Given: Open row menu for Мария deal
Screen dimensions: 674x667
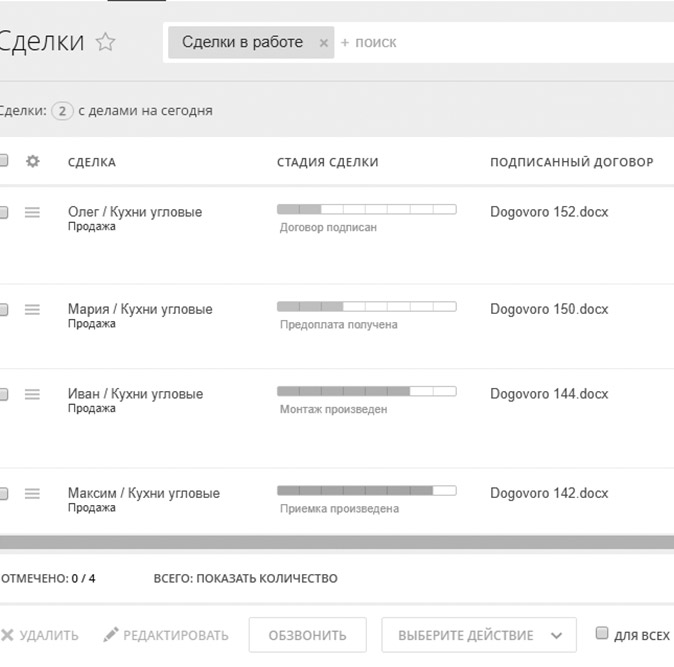Looking at the screenshot, I should point(32,310).
